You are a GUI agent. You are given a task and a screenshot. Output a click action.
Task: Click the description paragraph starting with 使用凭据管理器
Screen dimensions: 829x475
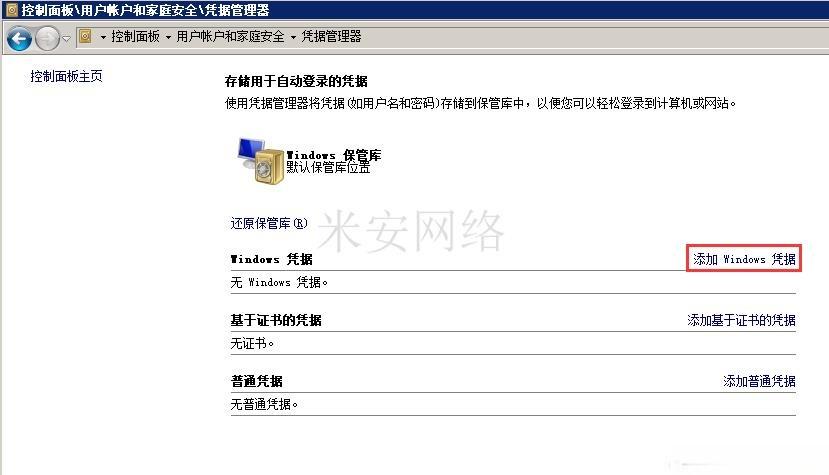tap(480, 103)
